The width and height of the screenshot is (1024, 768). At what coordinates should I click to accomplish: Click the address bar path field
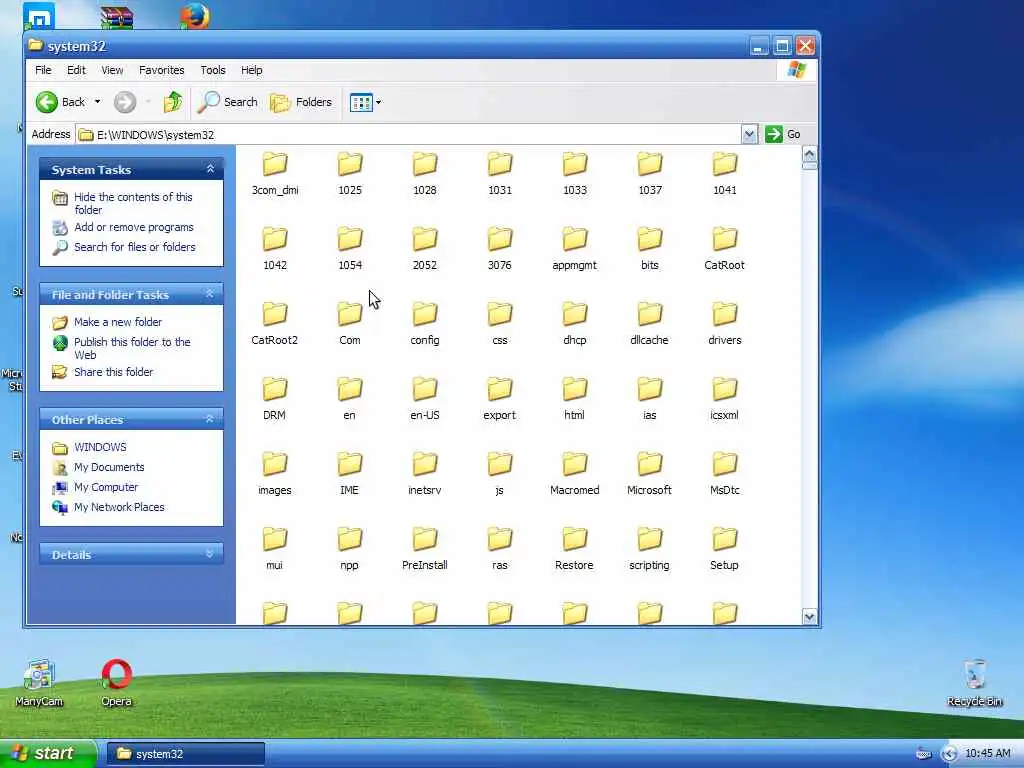pyautogui.click(x=408, y=135)
